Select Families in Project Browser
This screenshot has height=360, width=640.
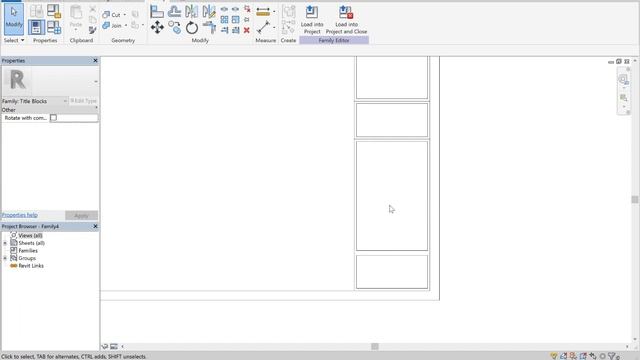click(x=28, y=251)
